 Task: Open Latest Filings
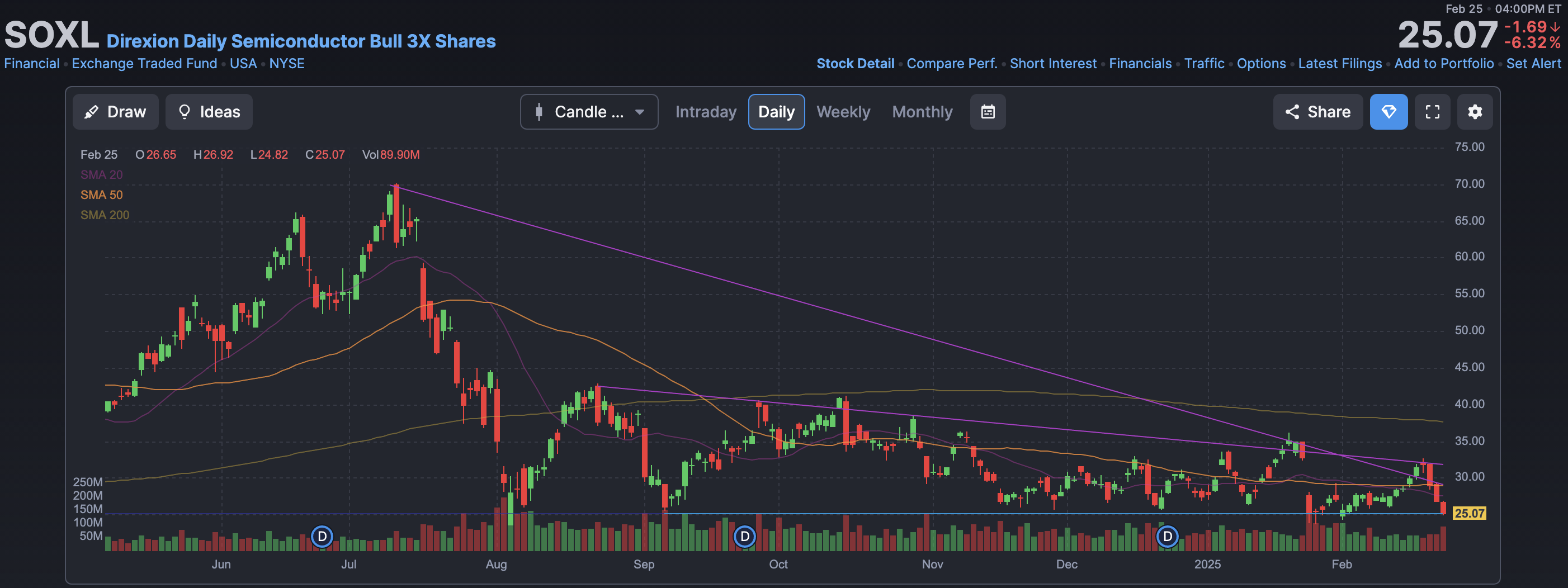tap(1340, 63)
